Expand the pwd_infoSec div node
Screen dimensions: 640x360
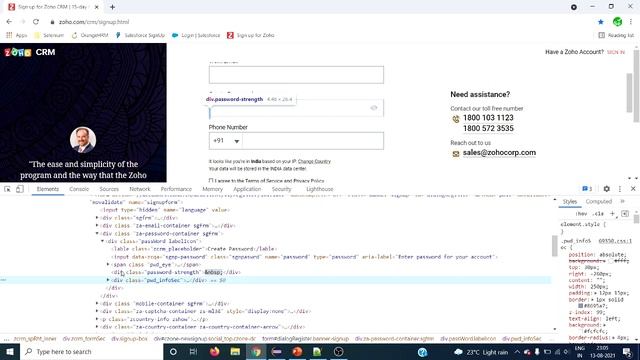(x=108, y=280)
